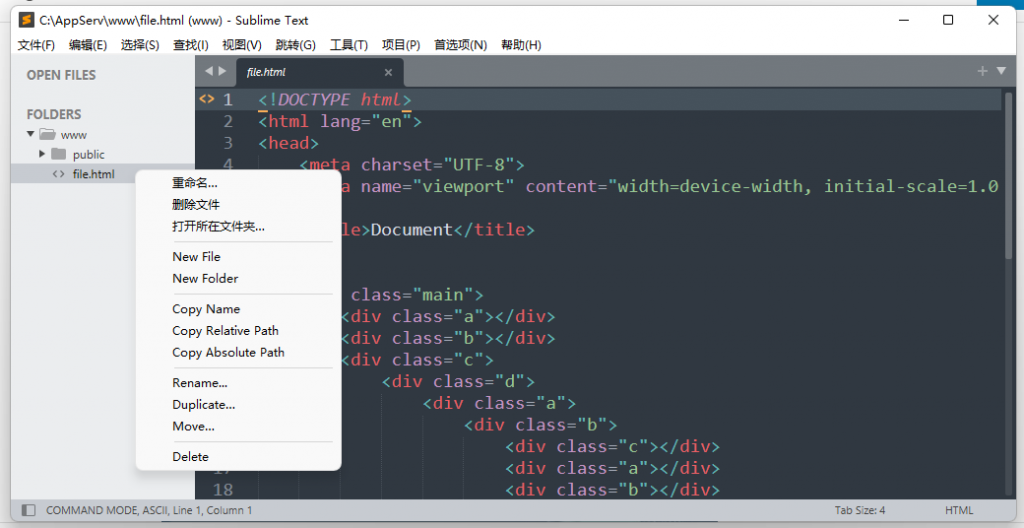
Task: Click the Sublime Text logo icon in title bar
Action: 26,20
